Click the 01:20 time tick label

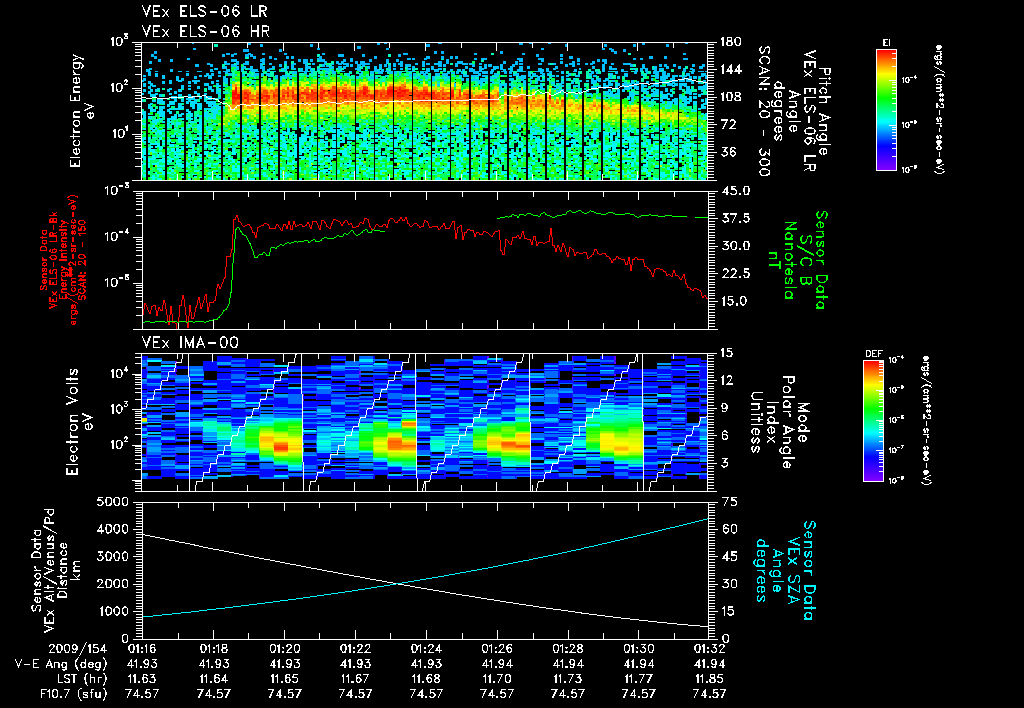284,649
